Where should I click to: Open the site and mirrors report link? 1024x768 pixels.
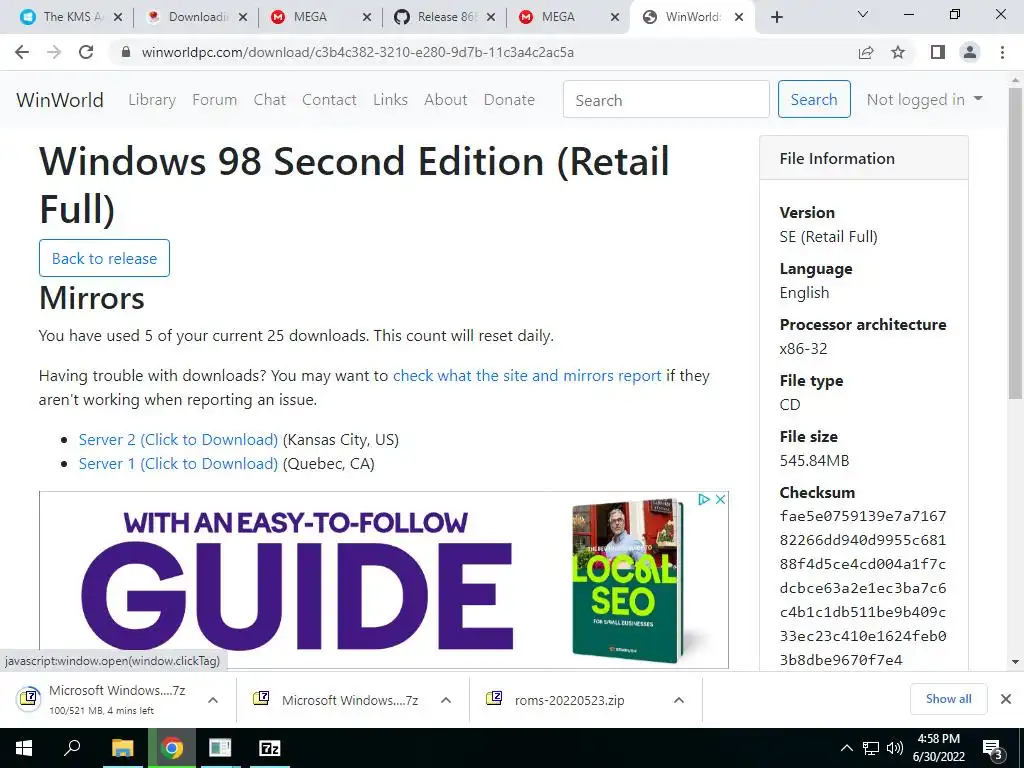(527, 376)
